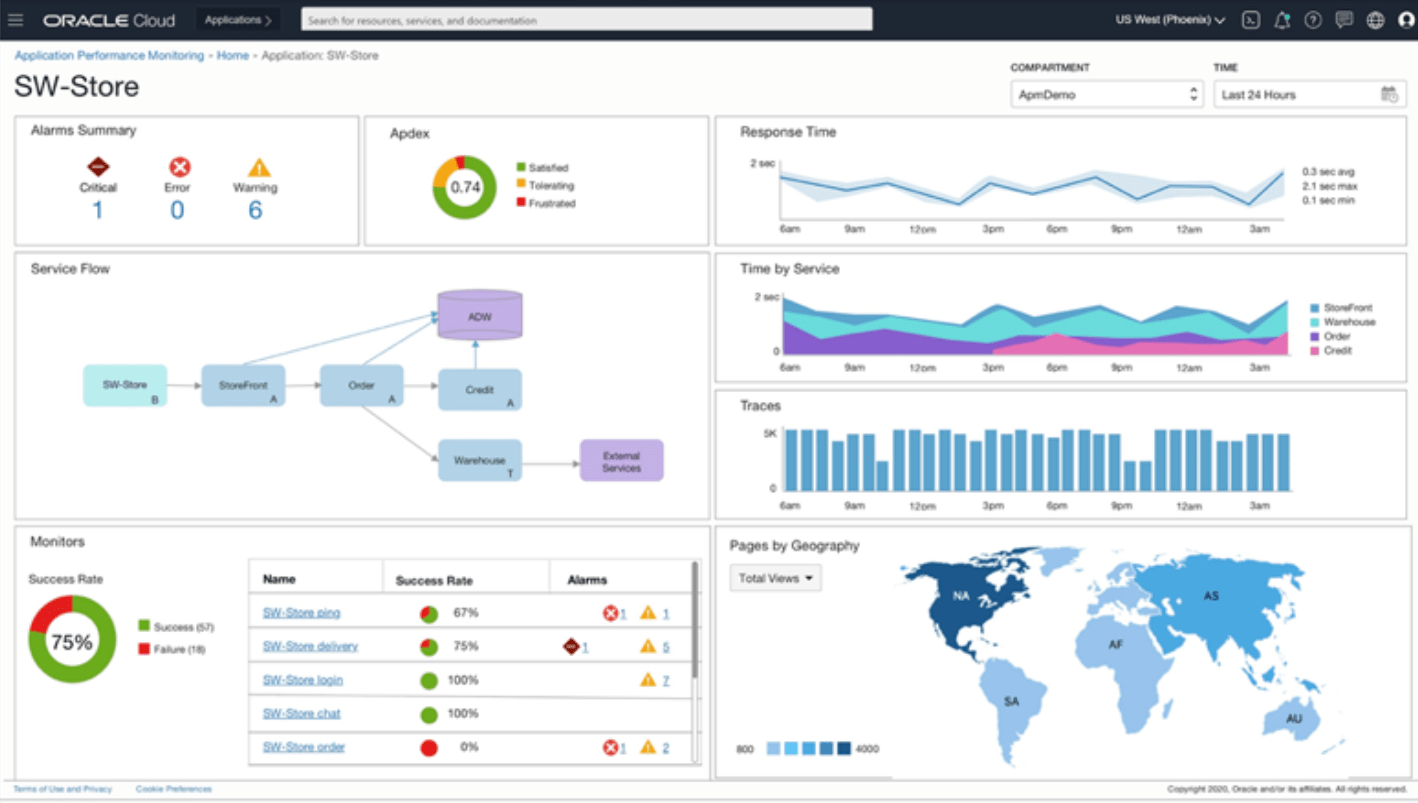Expand the US West (Phoenix) region selector
This screenshot has height=803, width=1418.
(1165, 19)
